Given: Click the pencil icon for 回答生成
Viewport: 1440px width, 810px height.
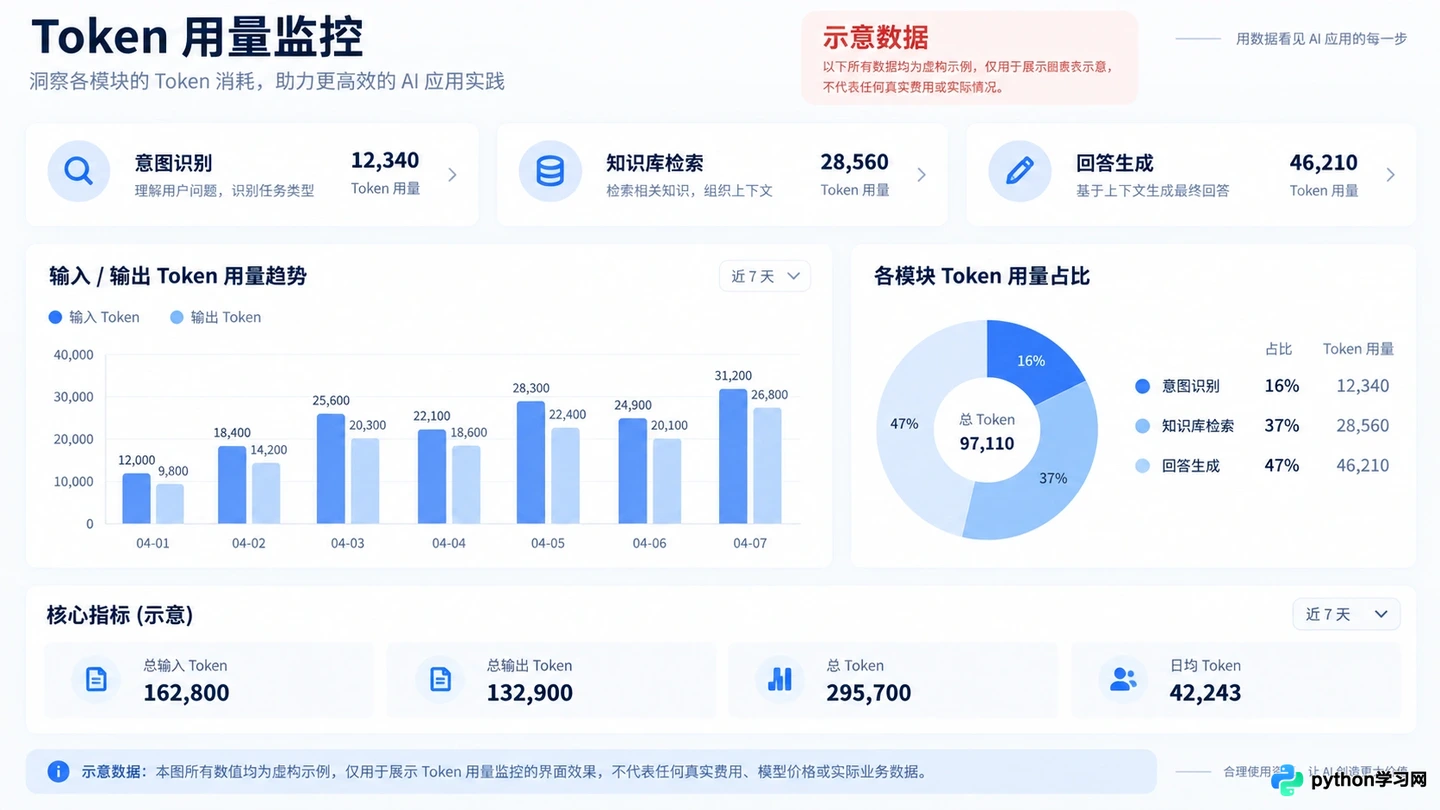Looking at the screenshot, I should click(1019, 171).
